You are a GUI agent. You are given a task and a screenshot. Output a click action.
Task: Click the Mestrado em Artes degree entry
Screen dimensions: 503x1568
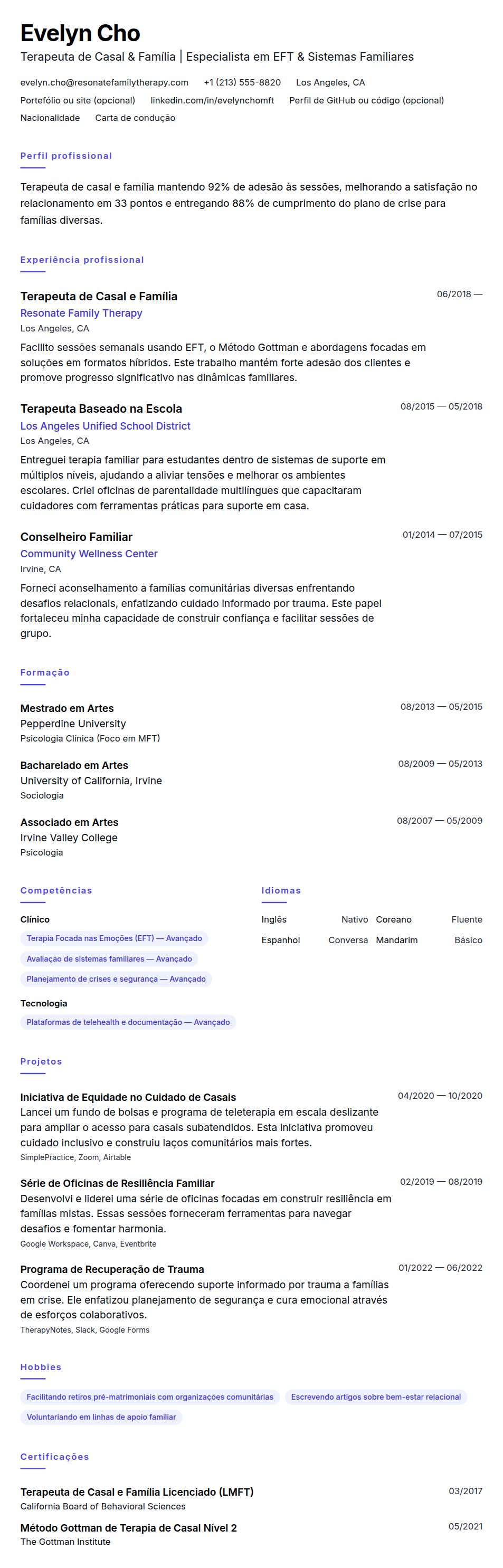pos(67,708)
